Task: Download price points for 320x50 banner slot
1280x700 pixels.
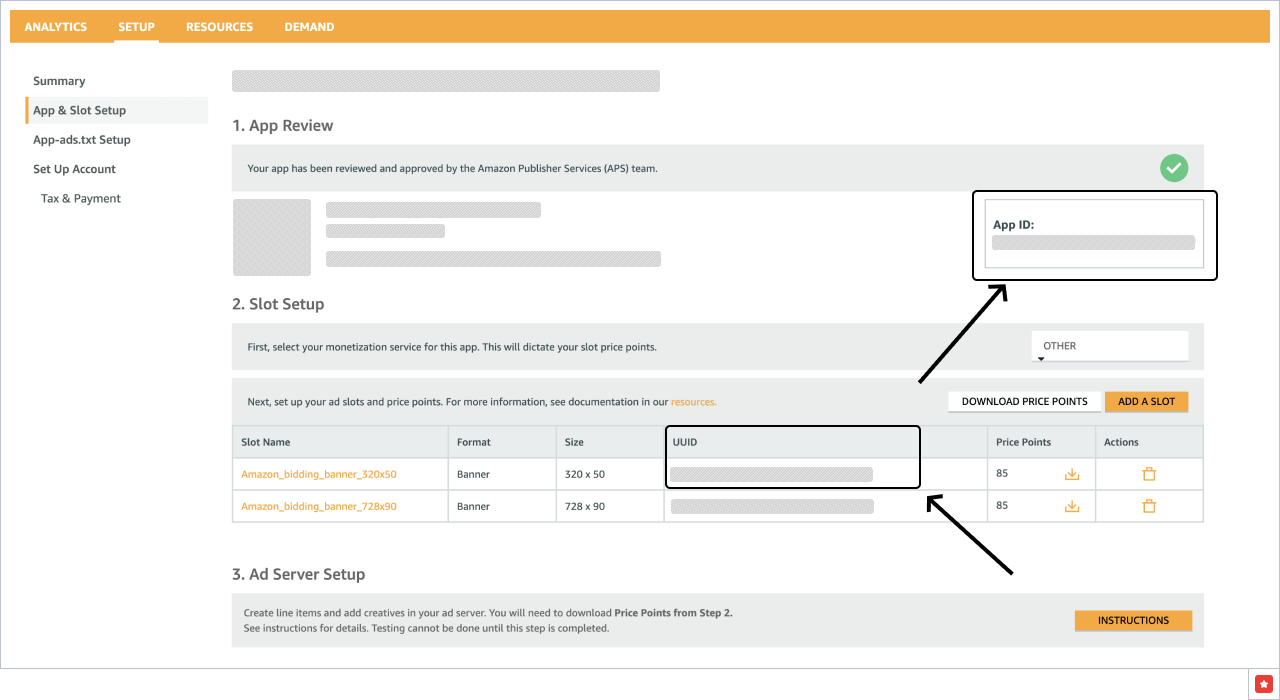Action: [1072, 474]
